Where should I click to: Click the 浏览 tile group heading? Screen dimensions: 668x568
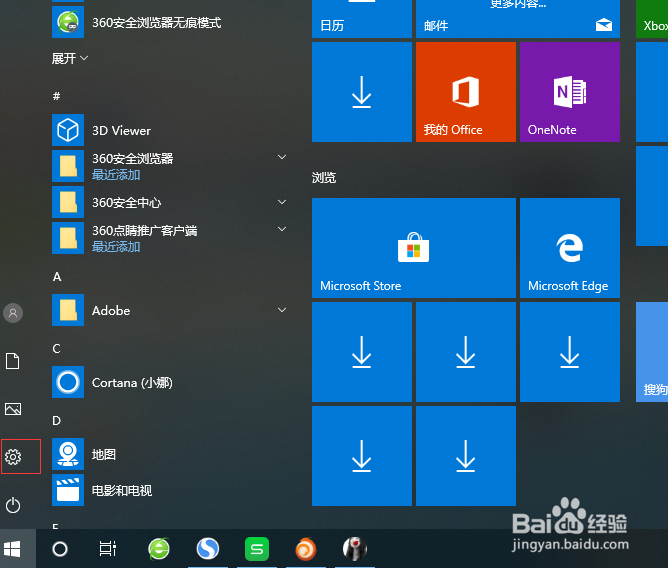point(324,178)
